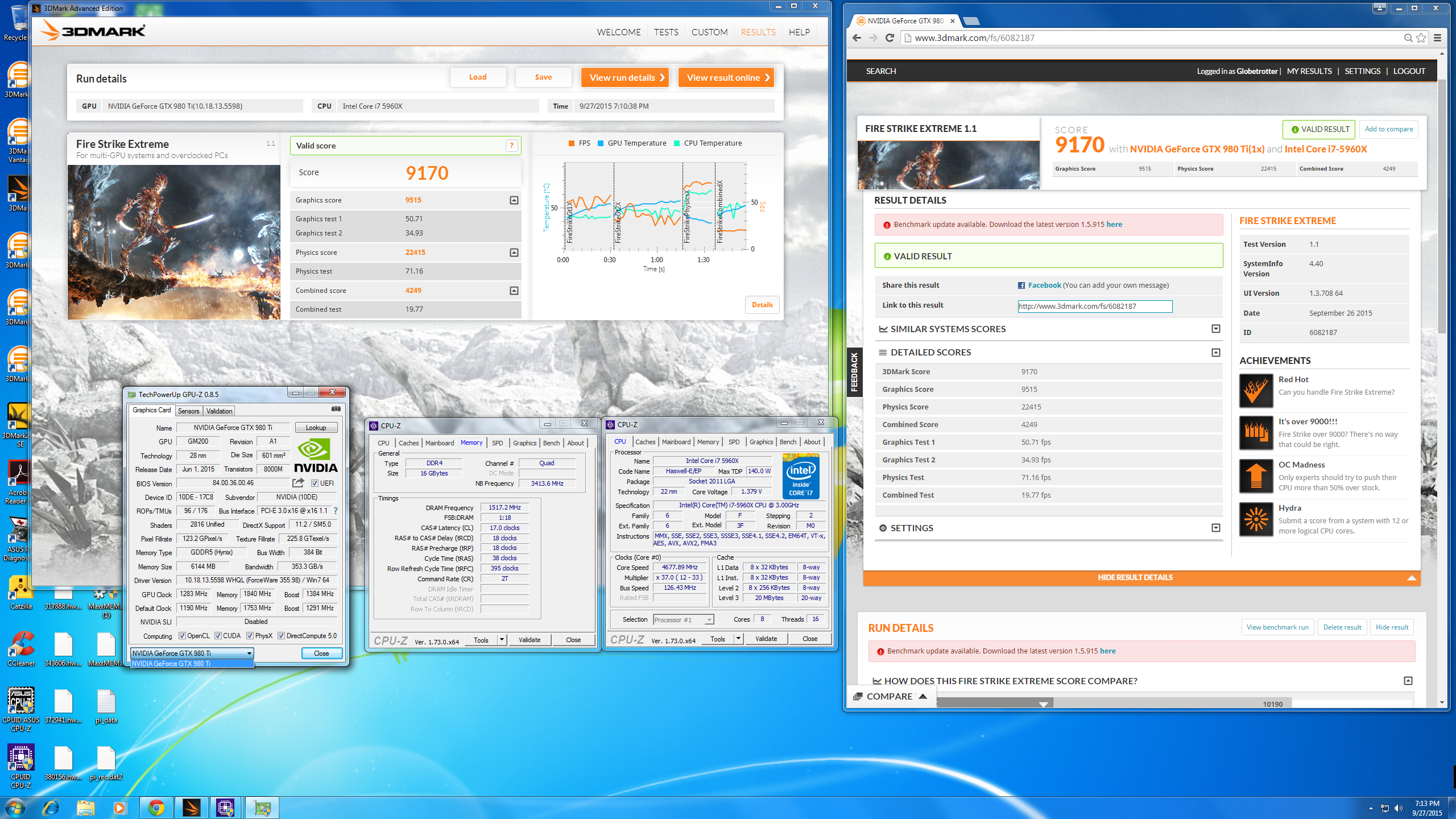1456x819 pixels.
Task: Click the Bus Interface question mark icon
Action: [x=336, y=511]
